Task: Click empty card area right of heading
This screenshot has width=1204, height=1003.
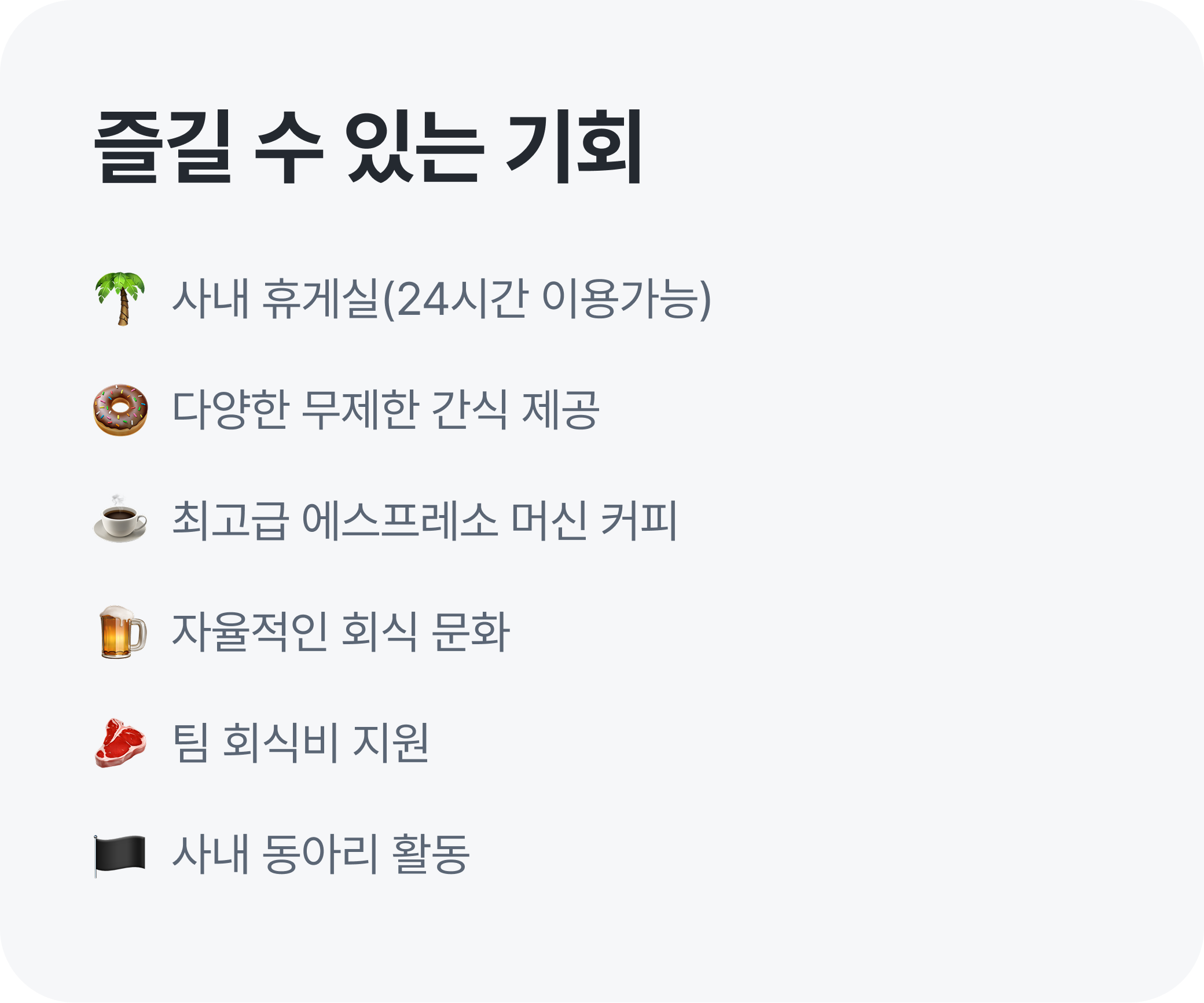Action: coord(926,147)
